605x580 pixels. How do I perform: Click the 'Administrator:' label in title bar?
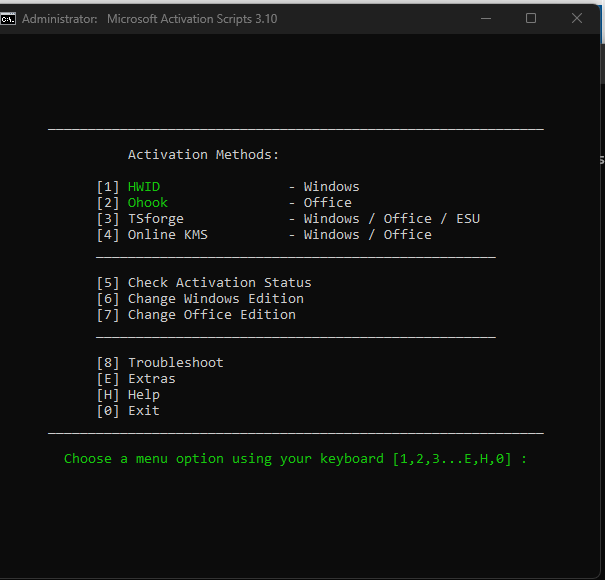[60, 19]
